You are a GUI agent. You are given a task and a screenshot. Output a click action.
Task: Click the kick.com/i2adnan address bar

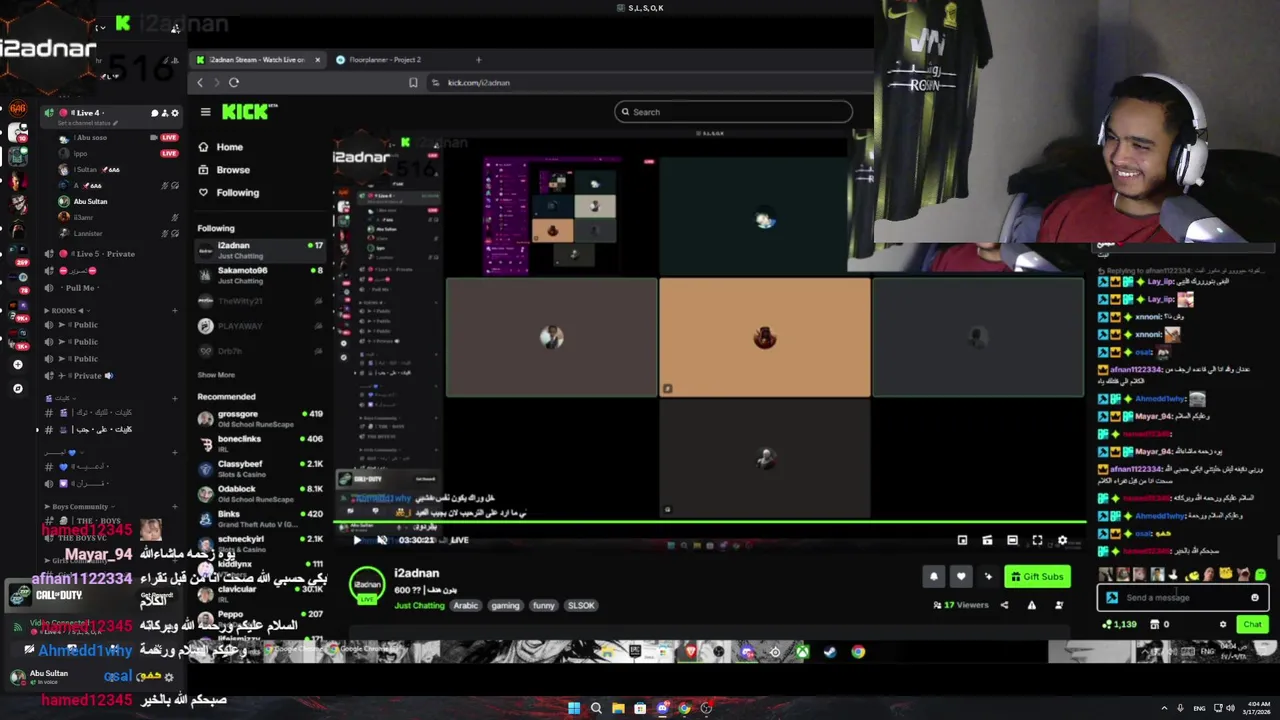(650, 83)
